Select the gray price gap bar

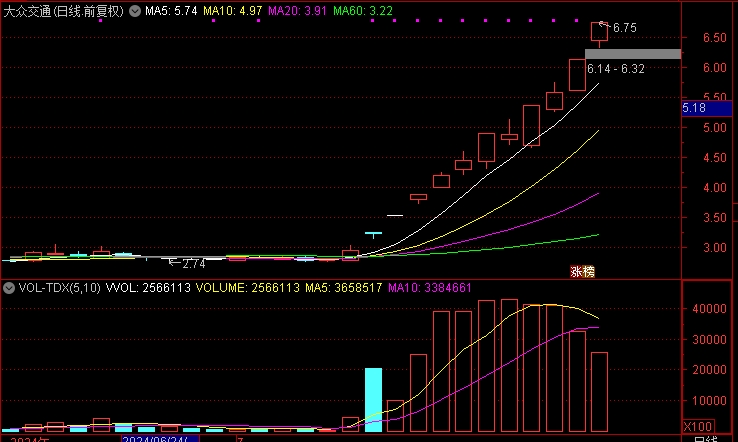tap(633, 54)
